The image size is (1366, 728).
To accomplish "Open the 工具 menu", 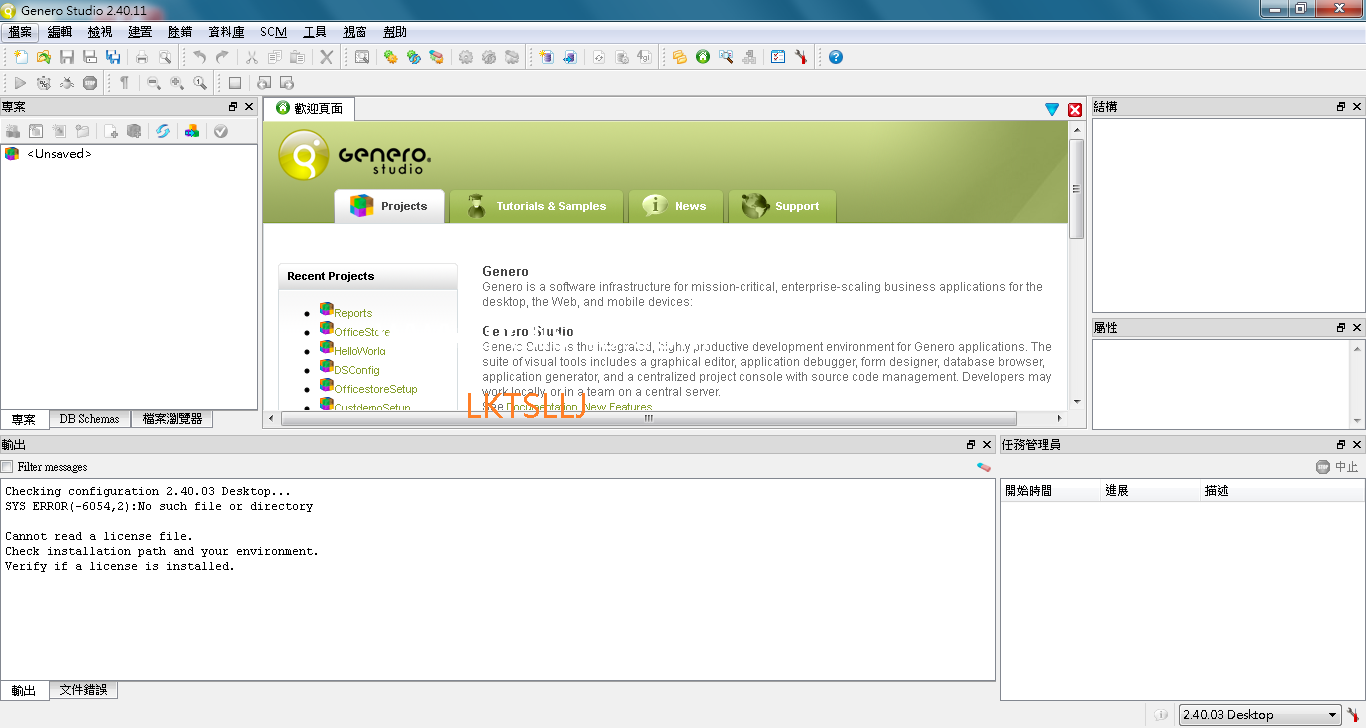I will pos(315,32).
